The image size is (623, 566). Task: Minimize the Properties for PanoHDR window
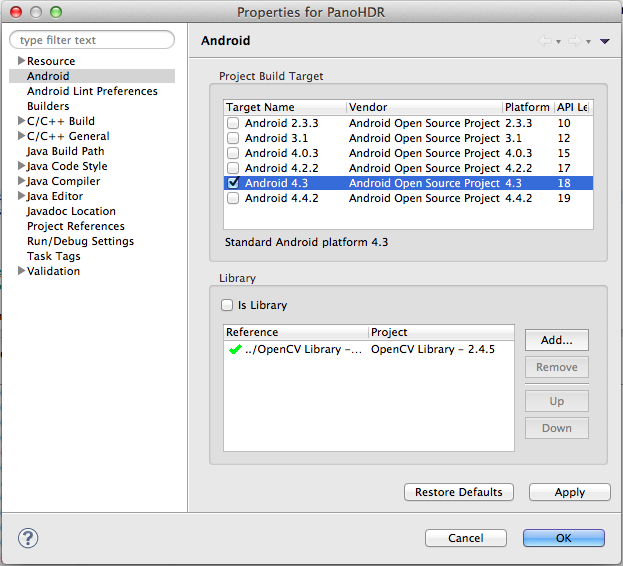pyautogui.click(x=36, y=12)
